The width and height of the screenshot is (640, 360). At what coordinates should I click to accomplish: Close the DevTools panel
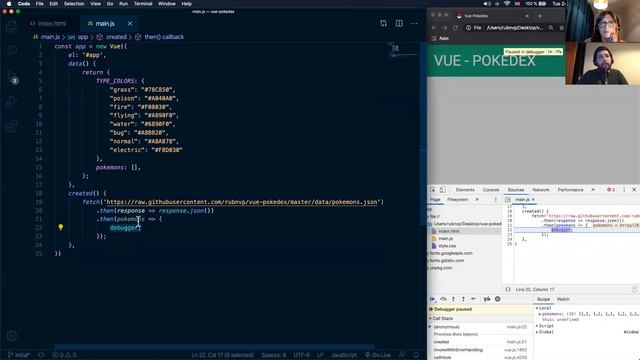click(x=634, y=190)
